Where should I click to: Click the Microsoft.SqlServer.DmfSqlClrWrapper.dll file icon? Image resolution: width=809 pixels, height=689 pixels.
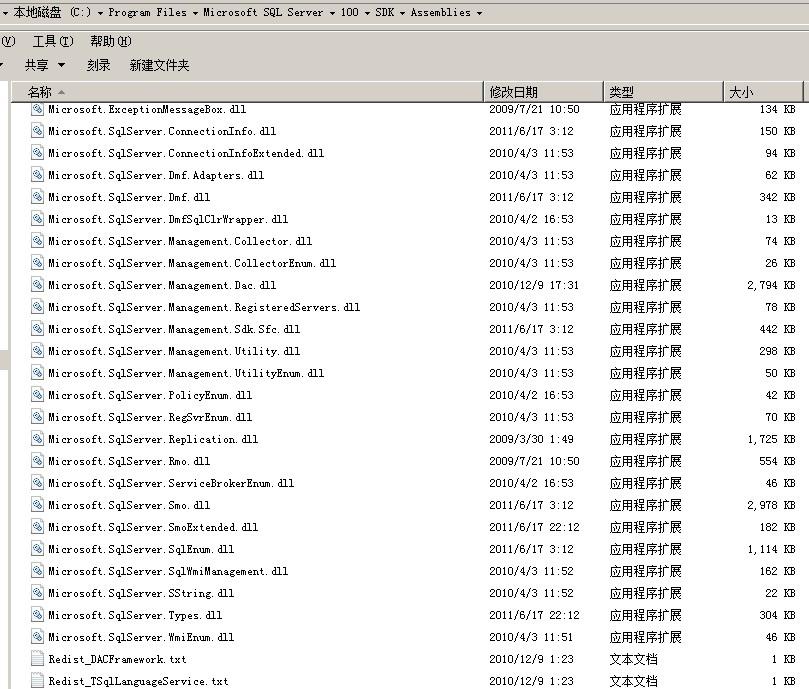click(37, 219)
